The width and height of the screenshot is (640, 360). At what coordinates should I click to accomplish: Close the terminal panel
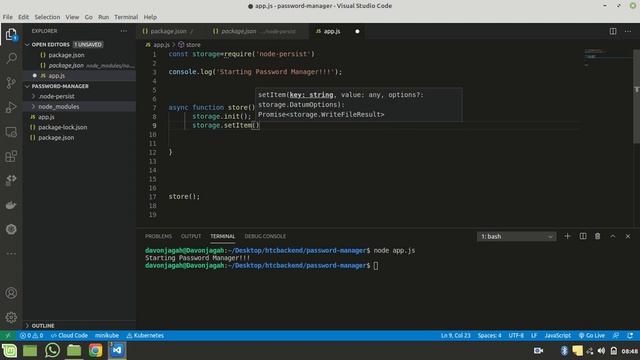[628, 236]
